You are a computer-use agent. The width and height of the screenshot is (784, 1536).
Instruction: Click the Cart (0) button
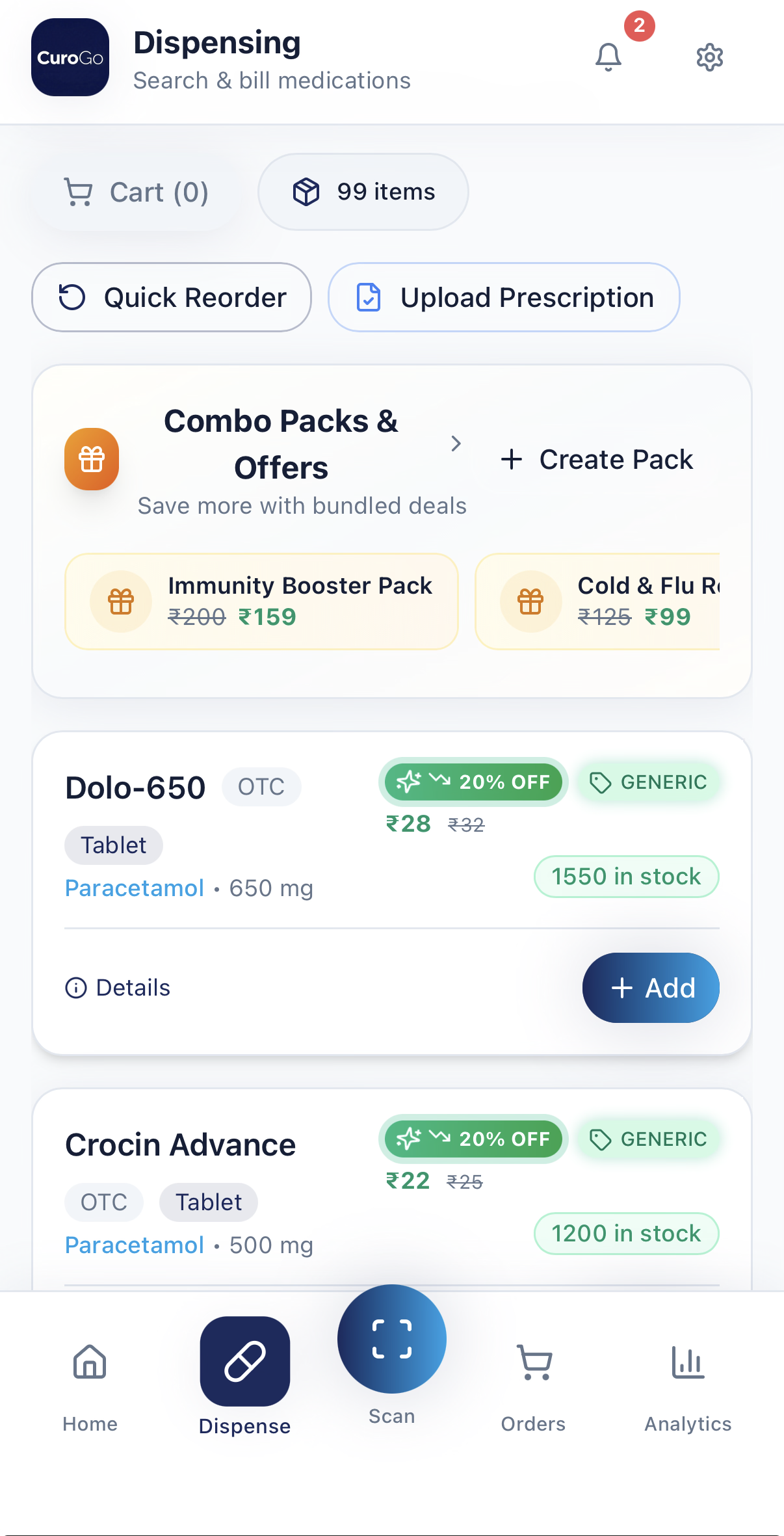tap(137, 192)
